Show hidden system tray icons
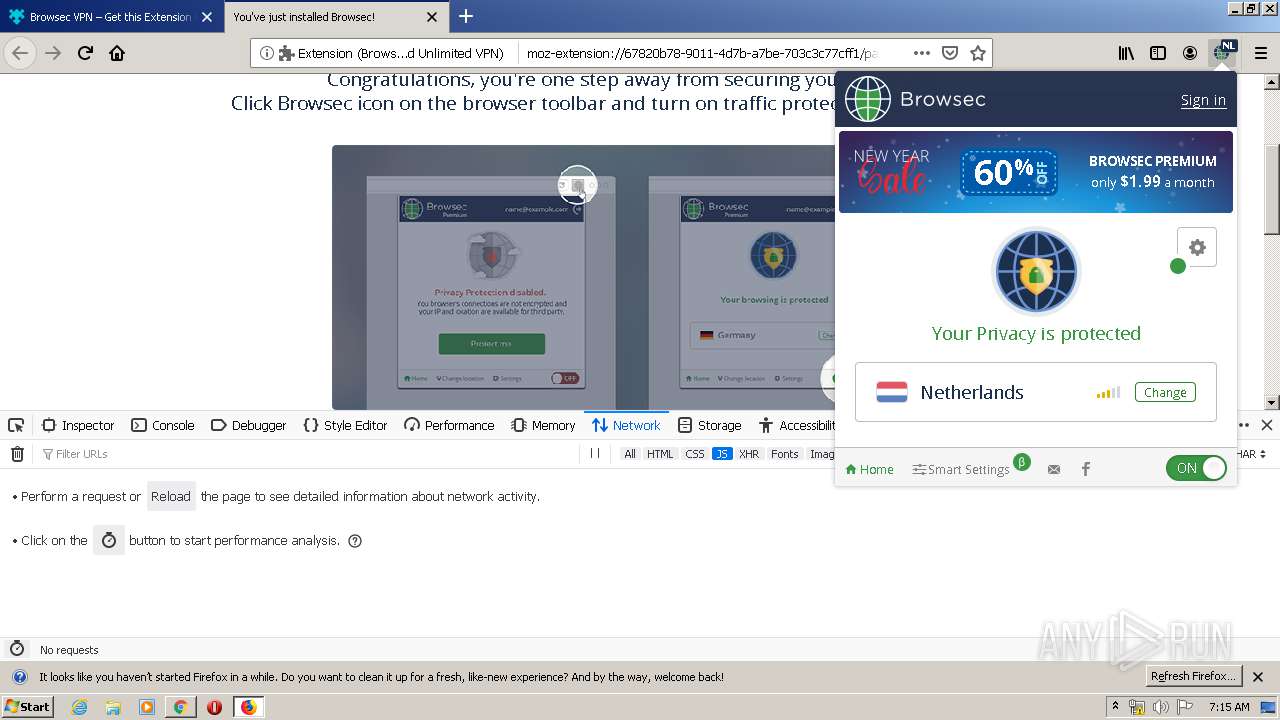1280x720 pixels. 1115,707
